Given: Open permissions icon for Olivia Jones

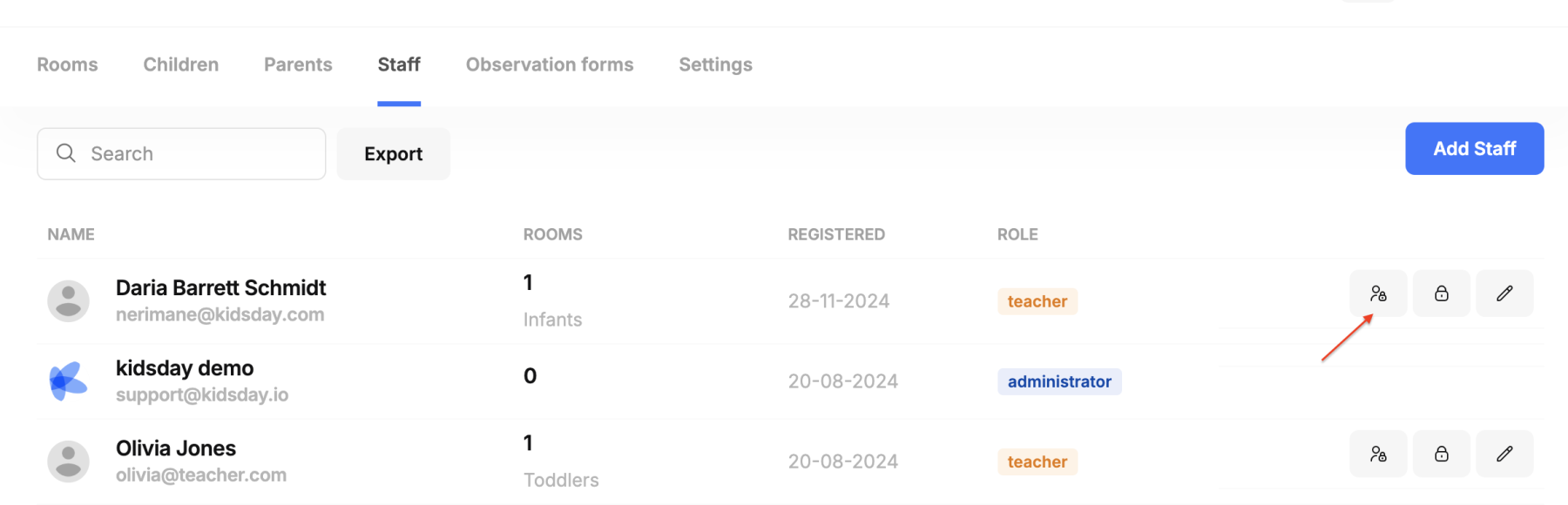Looking at the screenshot, I should (x=1378, y=454).
